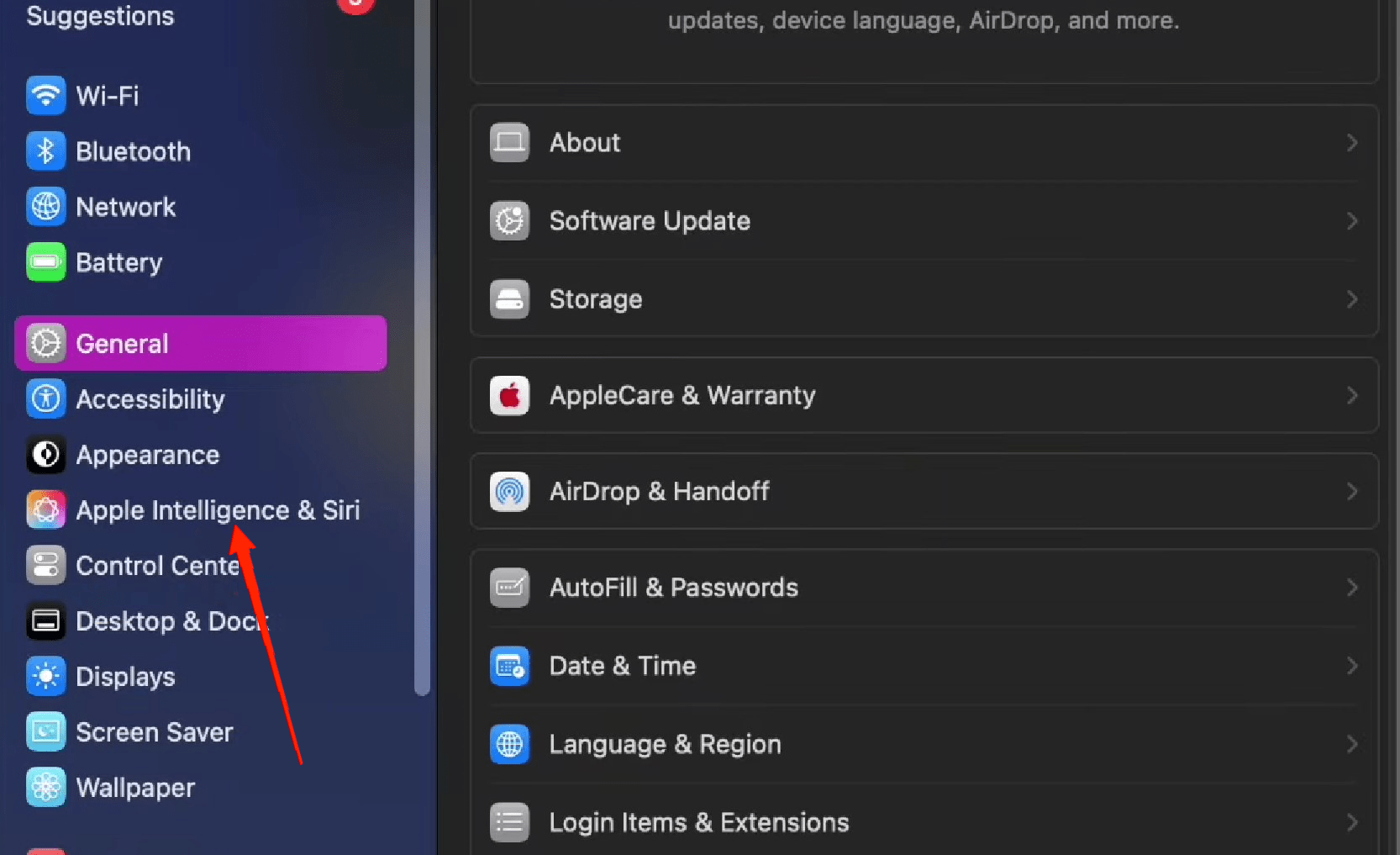
Task: Expand the Storage row chevron
Action: pos(1352,299)
